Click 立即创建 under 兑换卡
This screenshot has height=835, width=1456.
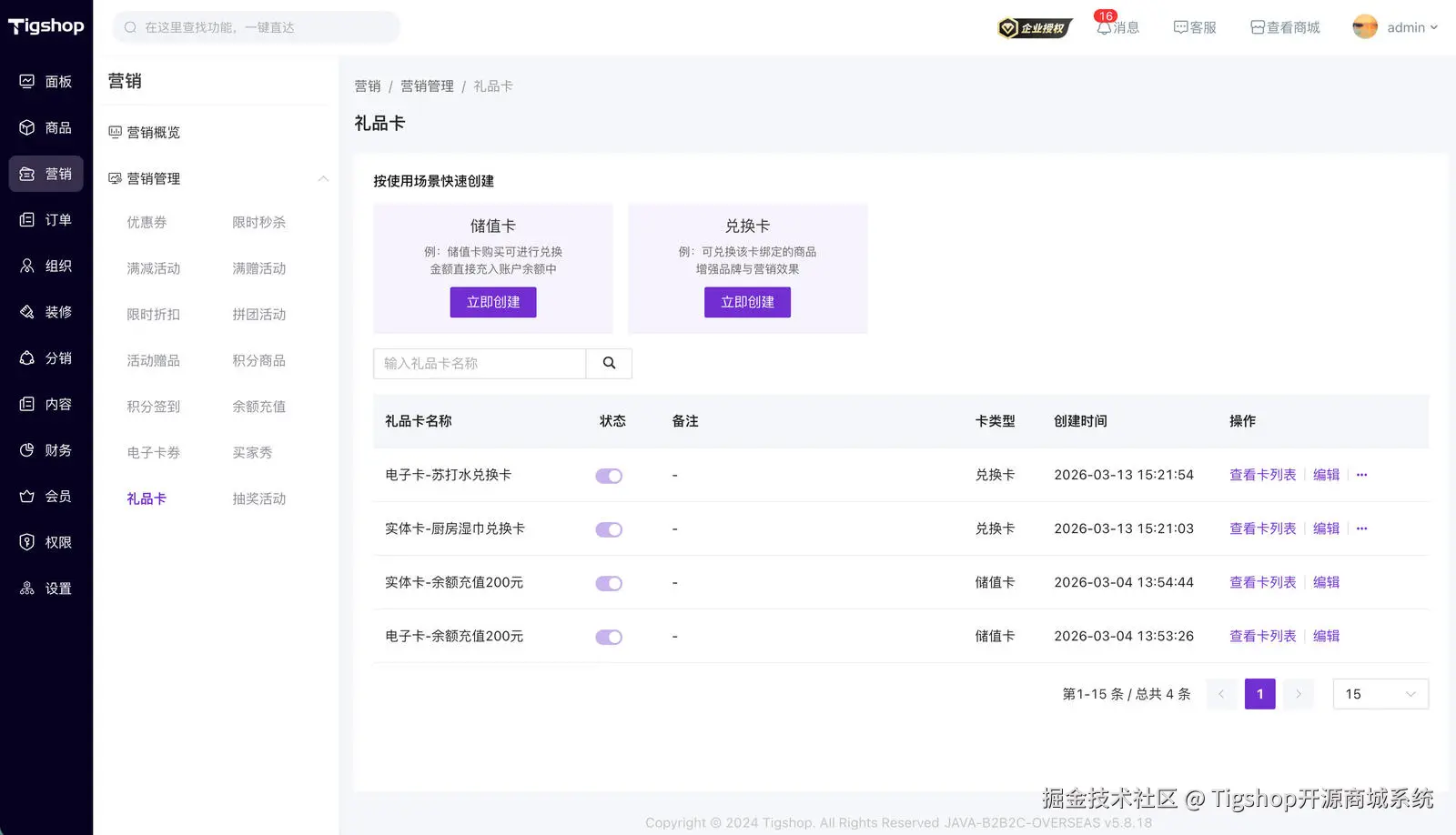747,302
